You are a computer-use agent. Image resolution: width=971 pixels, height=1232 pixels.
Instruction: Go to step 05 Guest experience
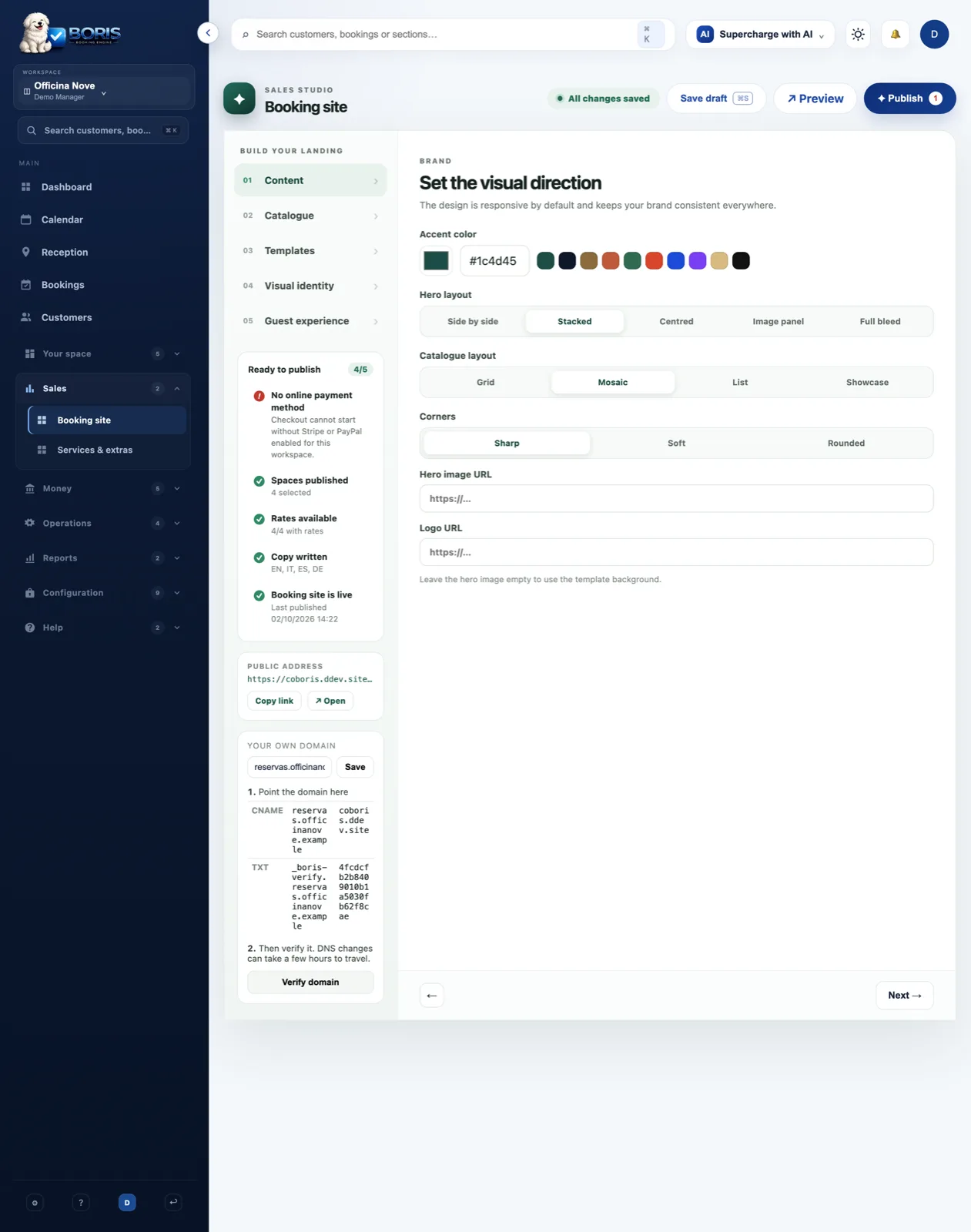310,321
